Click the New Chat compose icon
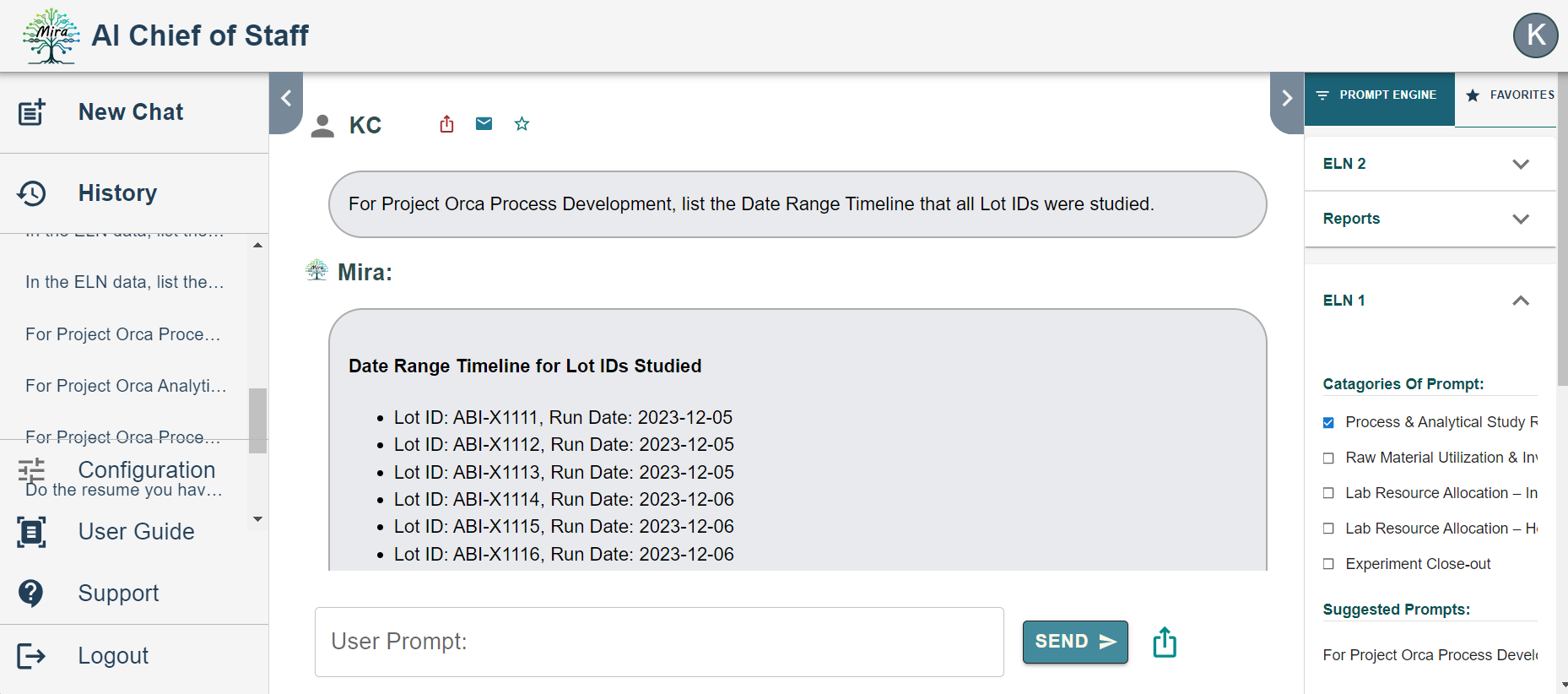 [x=32, y=112]
